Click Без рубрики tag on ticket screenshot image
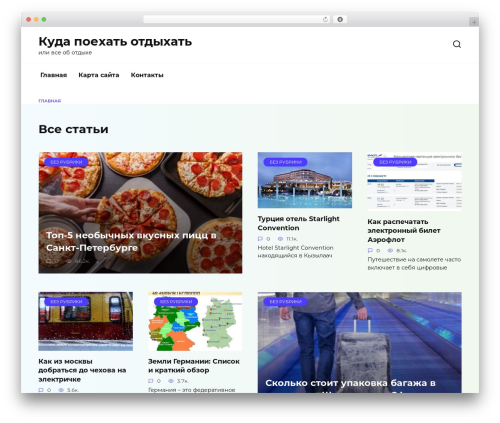Image resolution: width=500 pixels, height=423 pixels. pos(395,162)
